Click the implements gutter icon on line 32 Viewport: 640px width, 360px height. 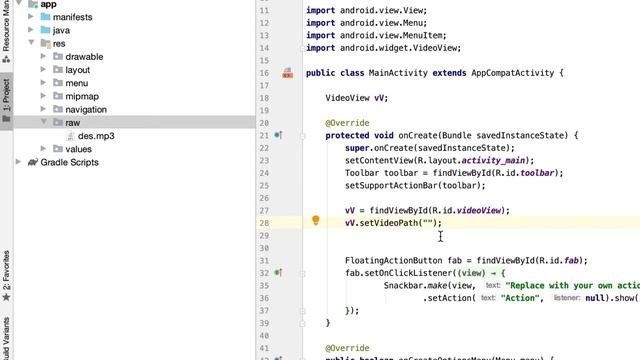pyautogui.click(x=278, y=272)
